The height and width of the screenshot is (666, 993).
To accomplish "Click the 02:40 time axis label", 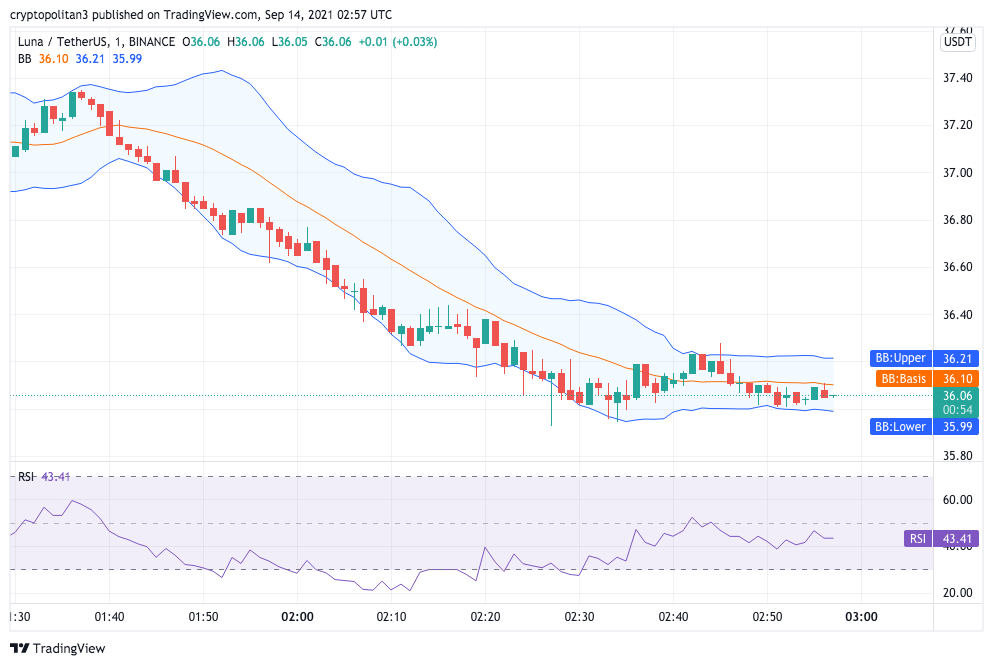I will click(x=673, y=617).
